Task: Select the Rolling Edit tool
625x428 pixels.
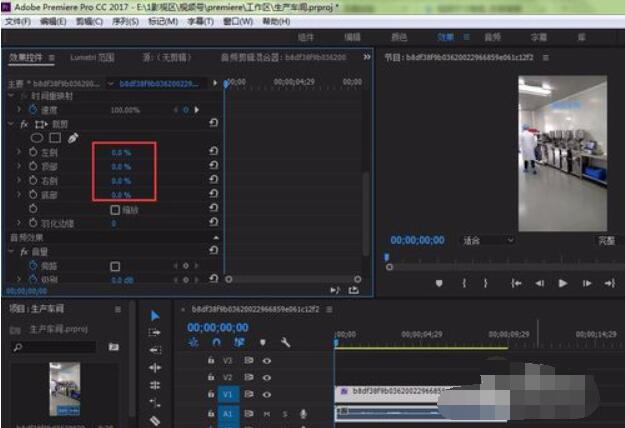Action: 155,385
